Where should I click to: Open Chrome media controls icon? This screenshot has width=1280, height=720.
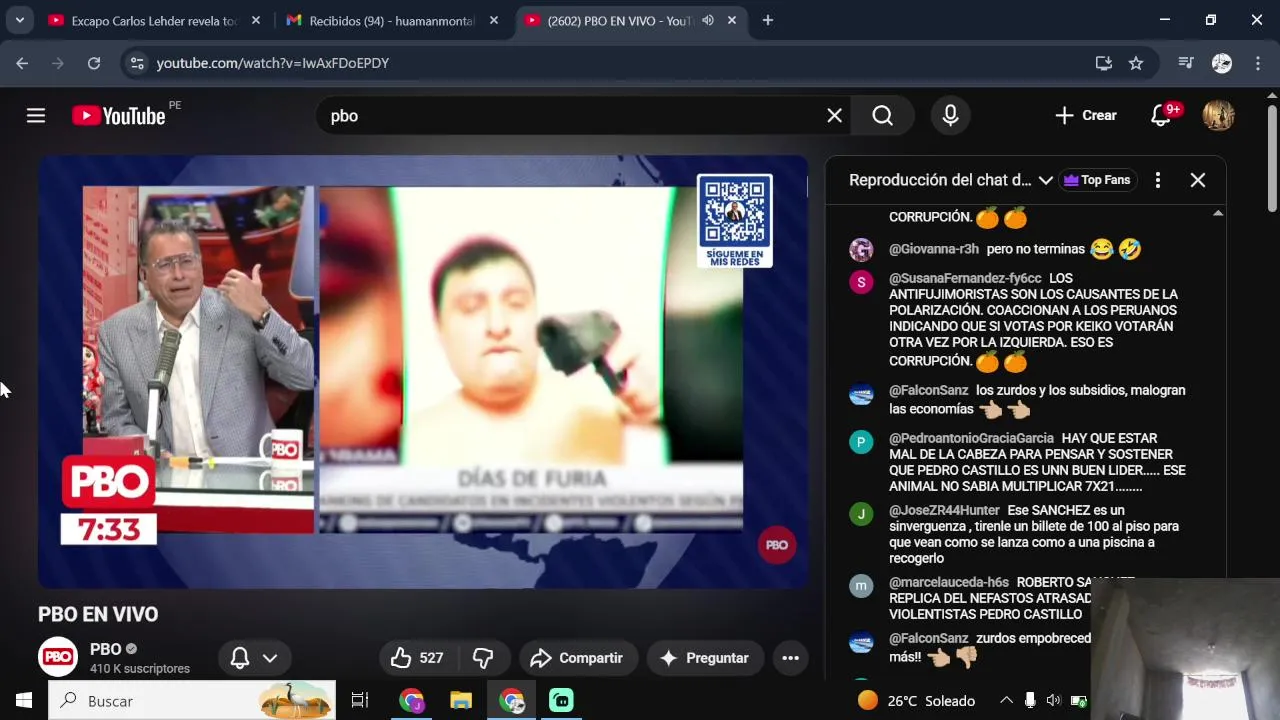[x=1186, y=63]
